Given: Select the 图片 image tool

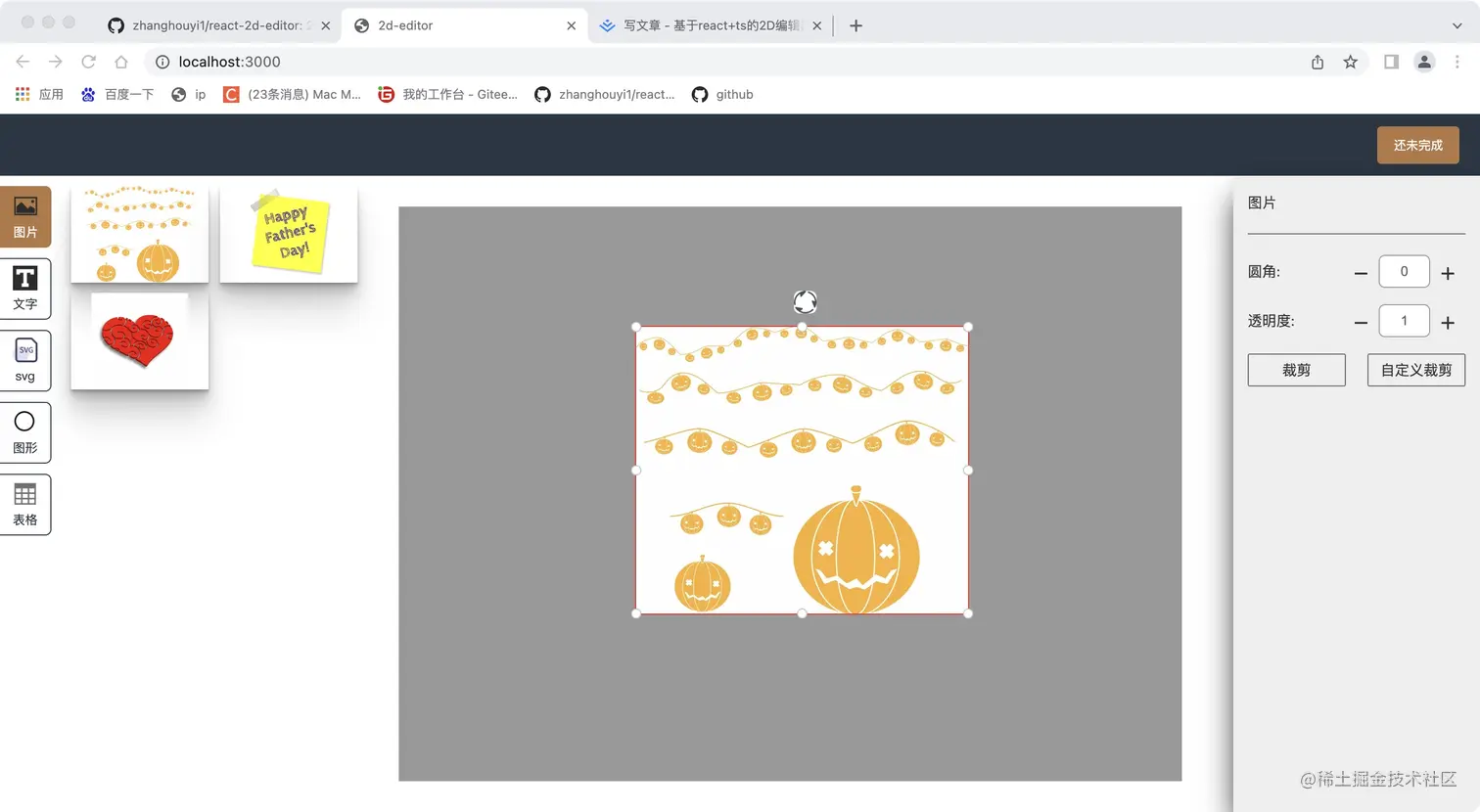Looking at the screenshot, I should 25,216.
